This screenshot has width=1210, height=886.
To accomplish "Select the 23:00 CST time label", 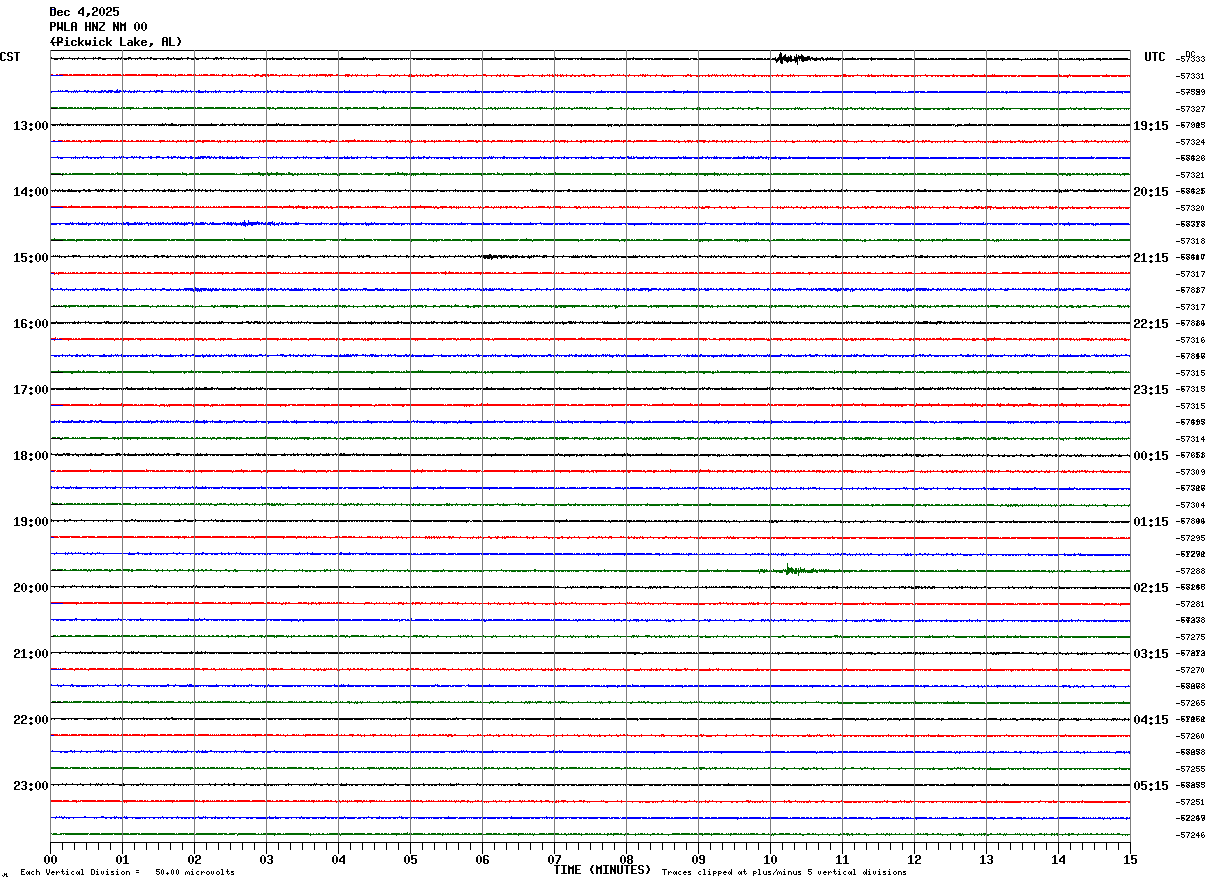I will pyautogui.click(x=30, y=786).
